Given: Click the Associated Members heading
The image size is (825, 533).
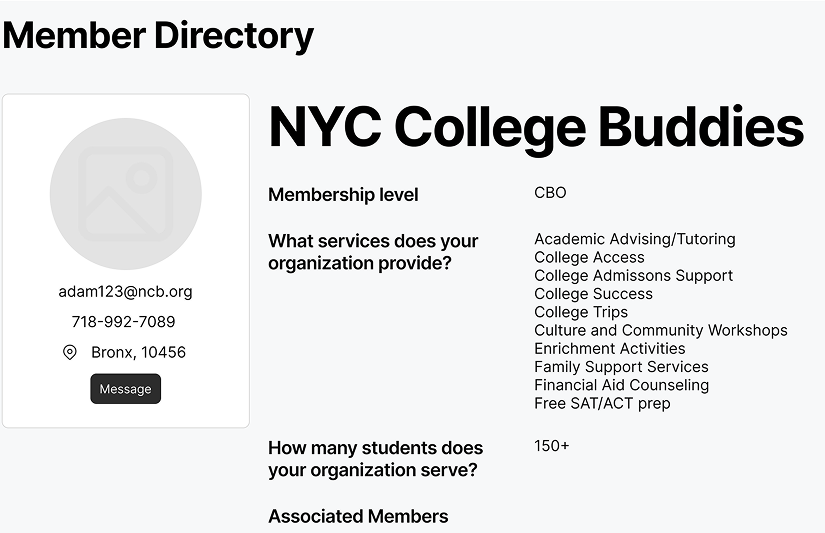Looking at the screenshot, I should 358,516.
